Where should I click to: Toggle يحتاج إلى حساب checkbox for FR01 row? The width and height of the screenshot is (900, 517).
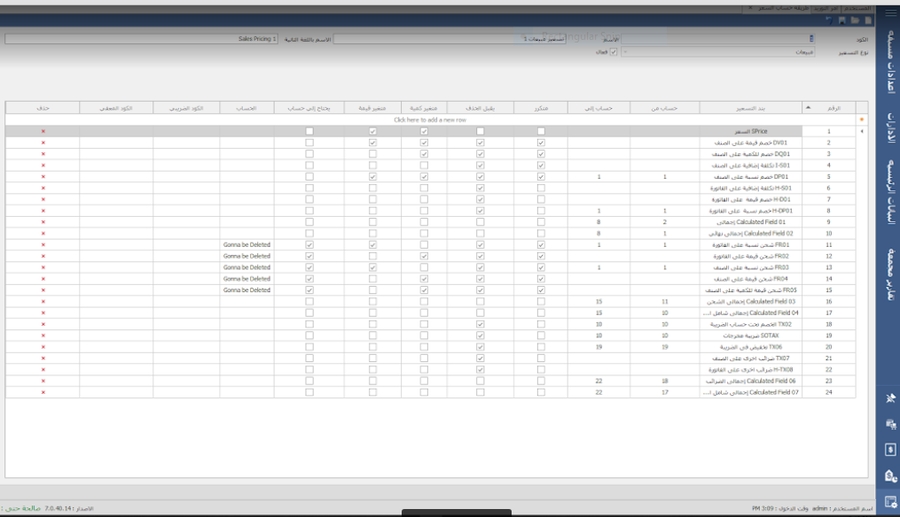pyautogui.click(x=309, y=244)
